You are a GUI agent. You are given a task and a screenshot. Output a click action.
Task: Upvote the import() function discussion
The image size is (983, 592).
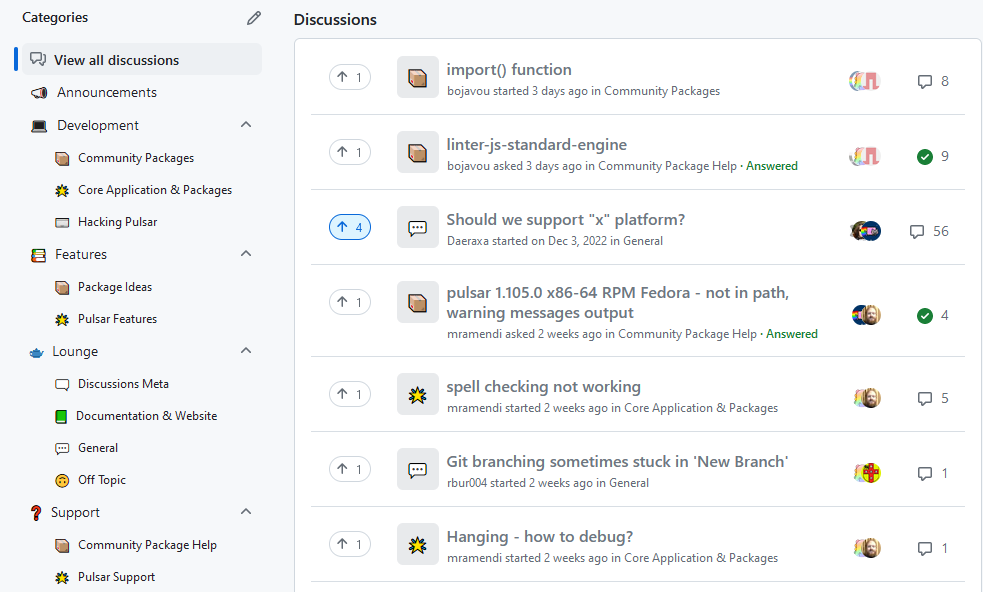click(x=350, y=77)
